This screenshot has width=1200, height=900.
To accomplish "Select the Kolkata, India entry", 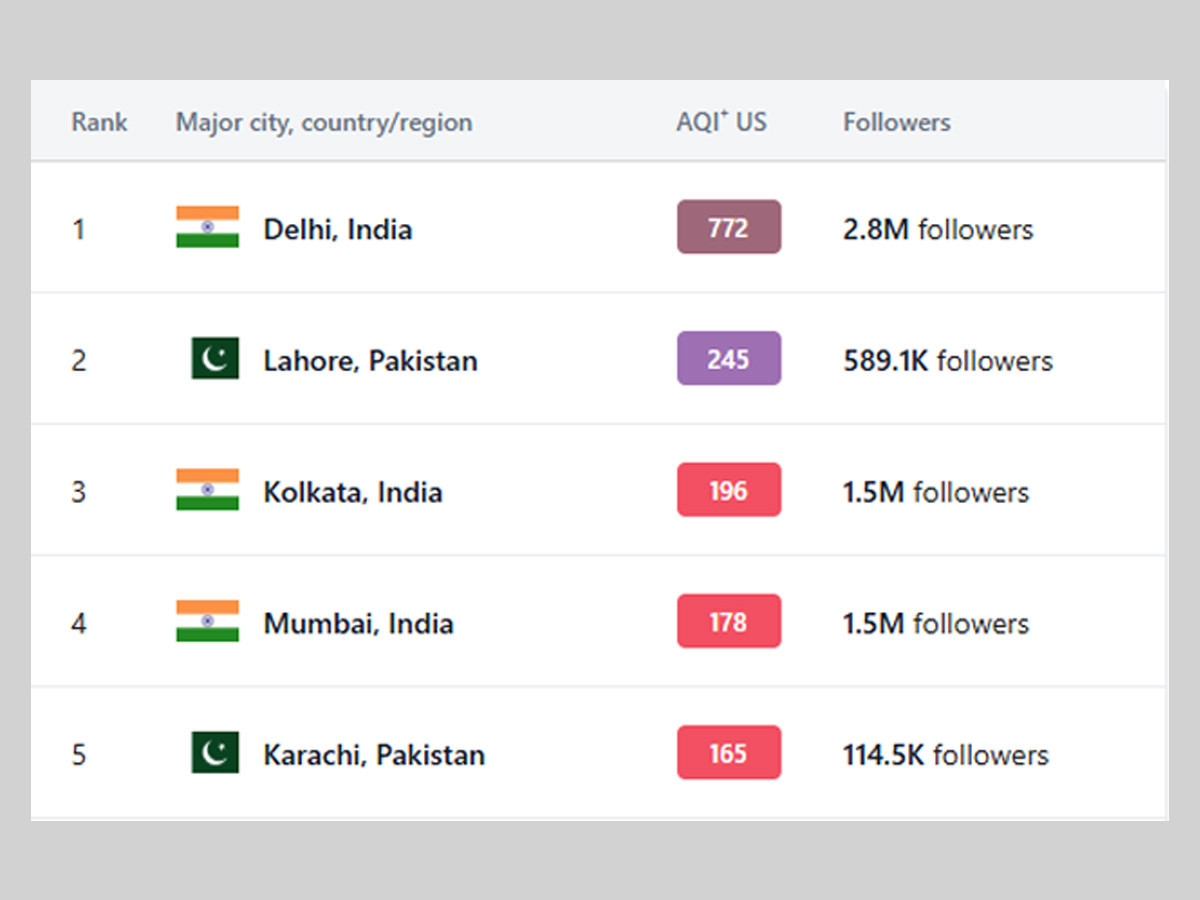I will pyautogui.click(x=352, y=492).
